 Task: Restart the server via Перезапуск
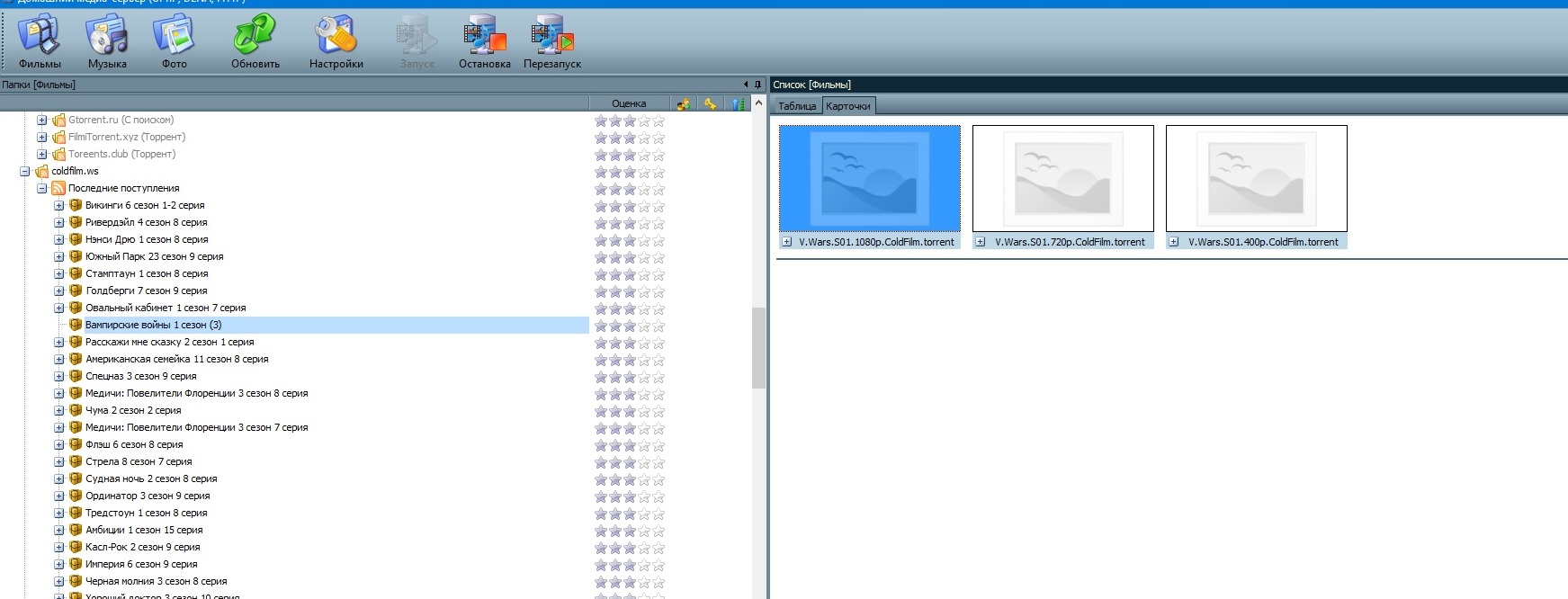[551, 41]
